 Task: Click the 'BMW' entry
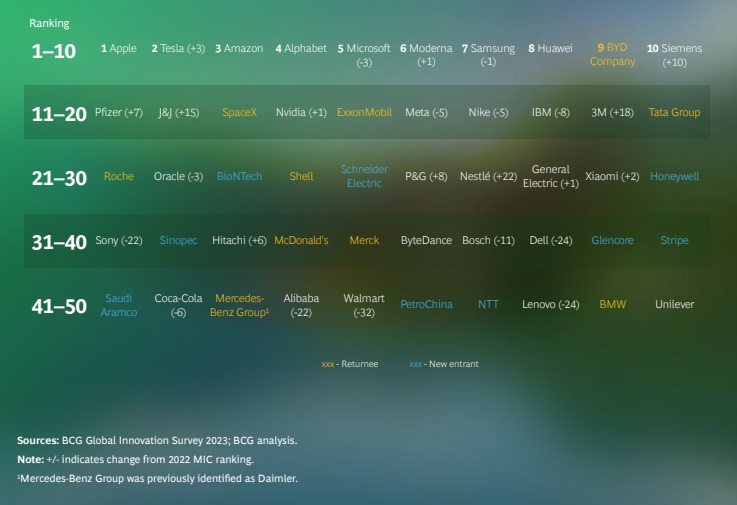612,304
